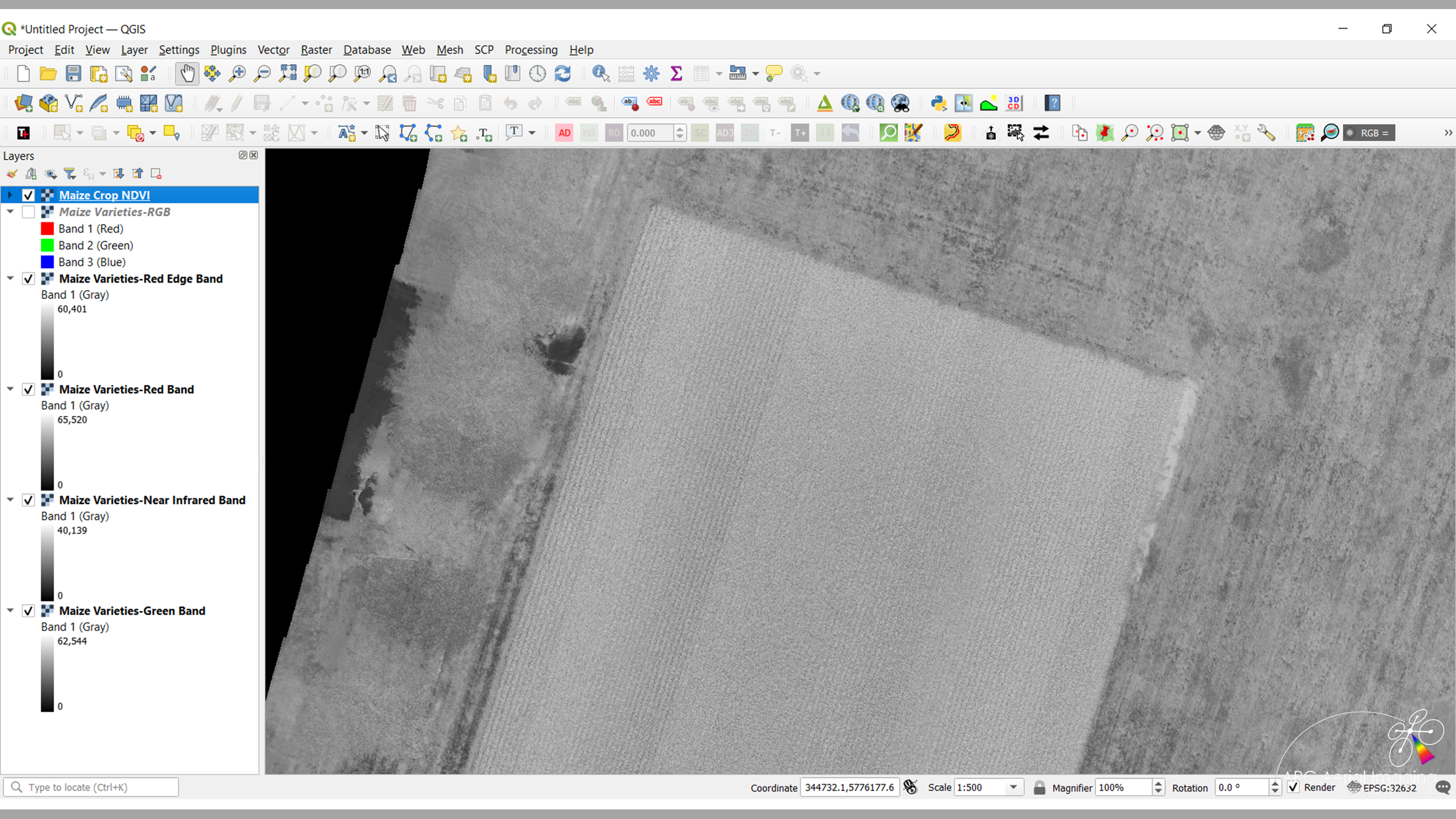Screen dimensions: 1456x819
Task: Click the Save Project floppy icon
Action: click(x=73, y=73)
